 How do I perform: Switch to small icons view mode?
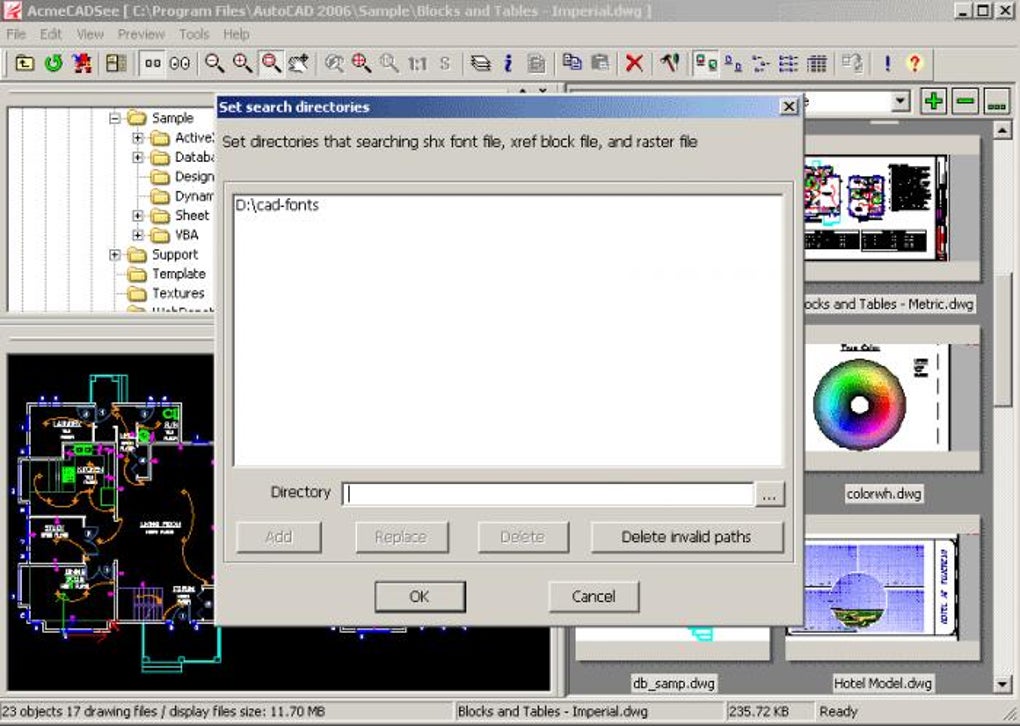click(733, 63)
